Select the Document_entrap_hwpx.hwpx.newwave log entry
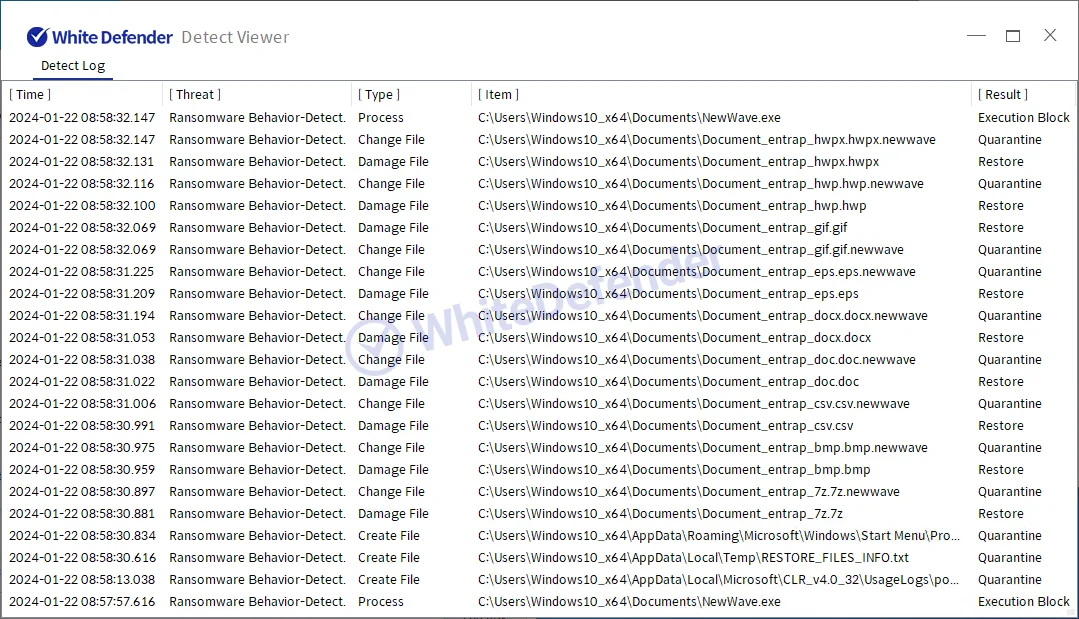The image size is (1079, 619). click(706, 140)
